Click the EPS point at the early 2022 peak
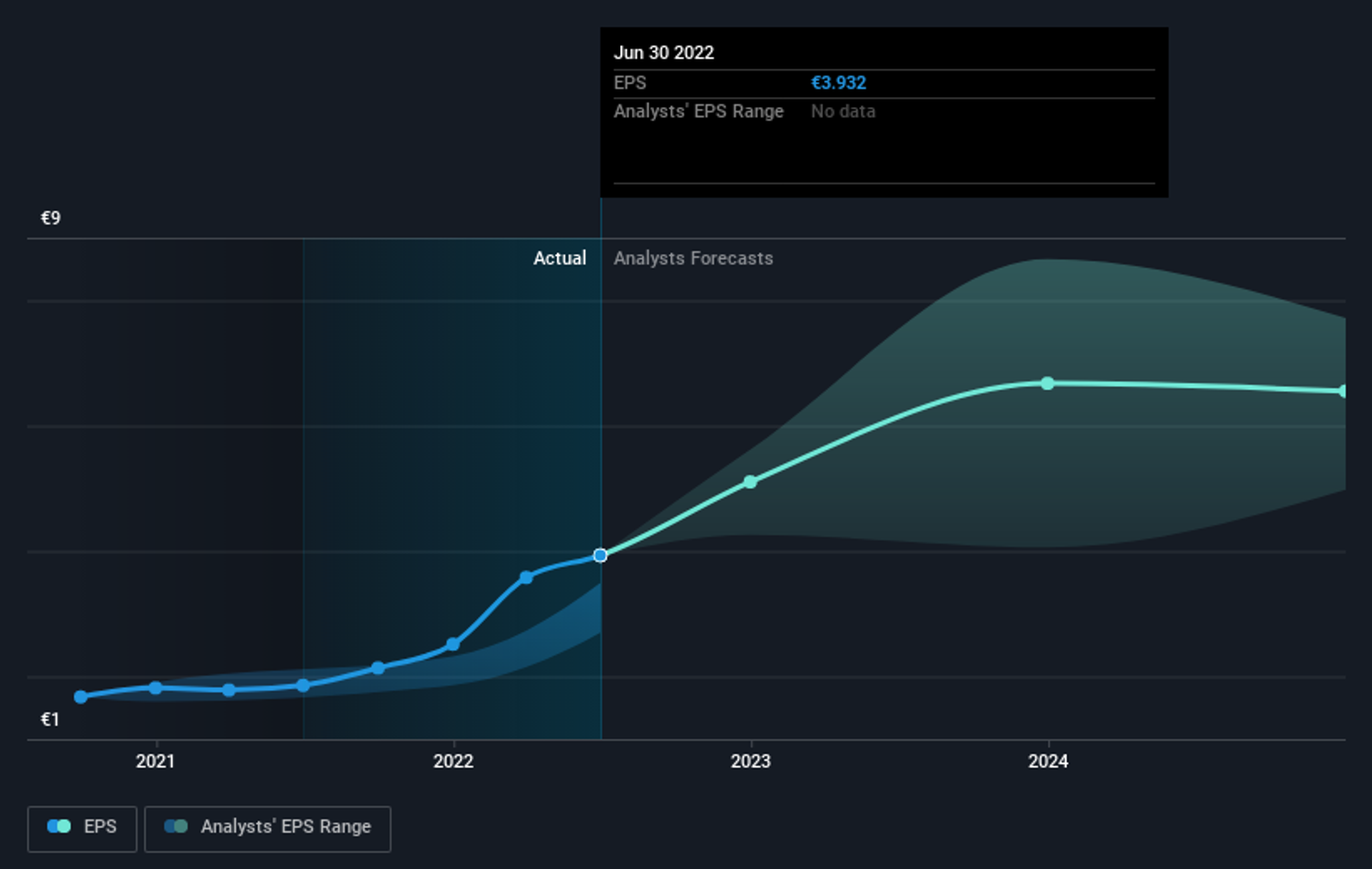Viewport: 1372px width, 869px height. pos(526,577)
